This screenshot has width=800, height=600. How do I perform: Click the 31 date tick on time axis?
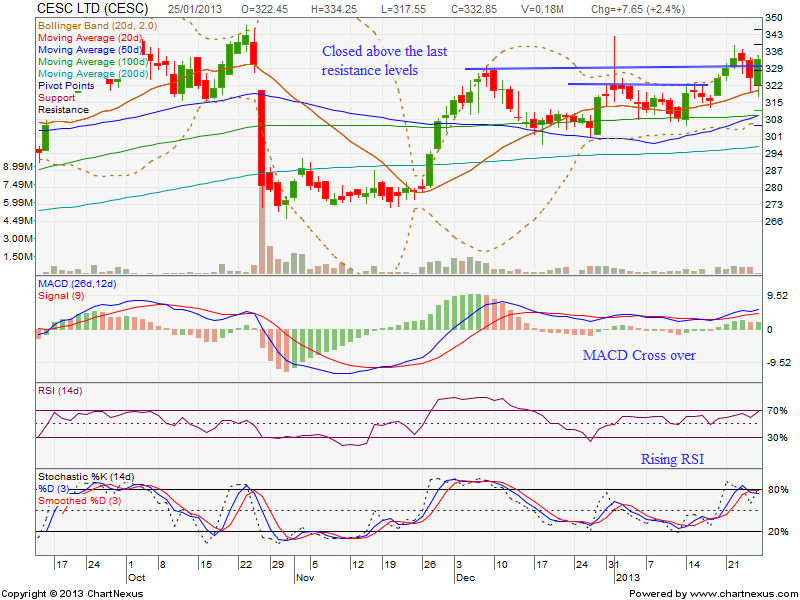click(614, 565)
